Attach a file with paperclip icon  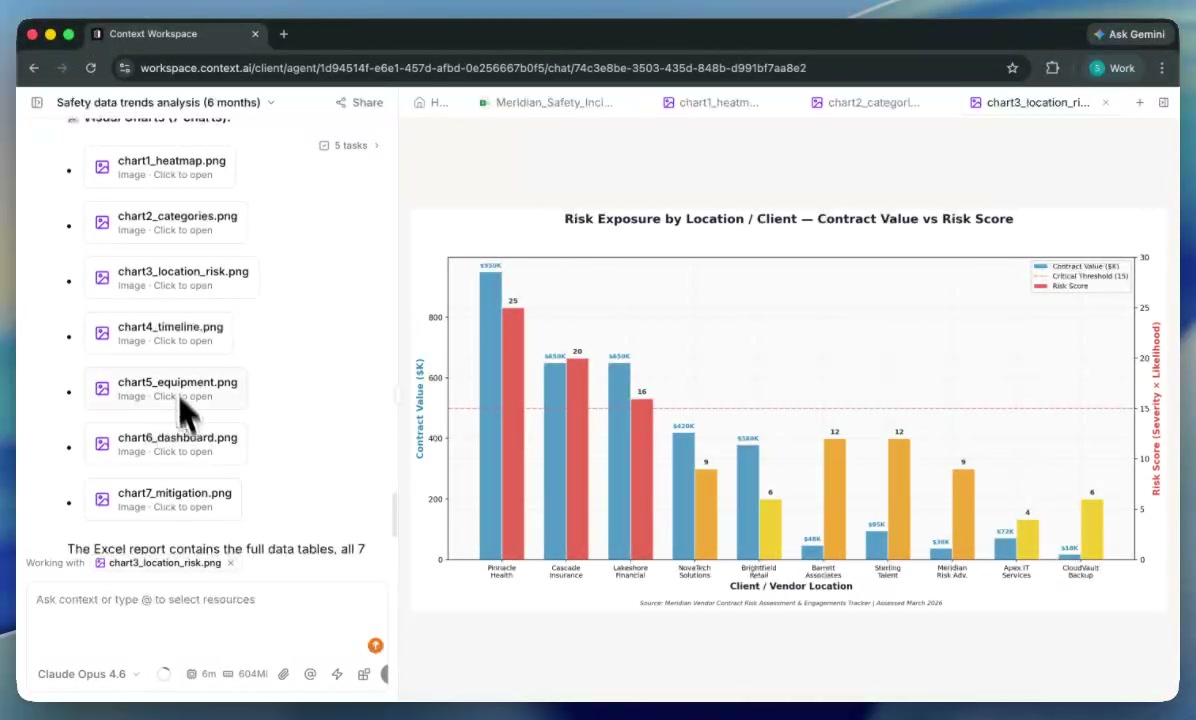point(284,674)
